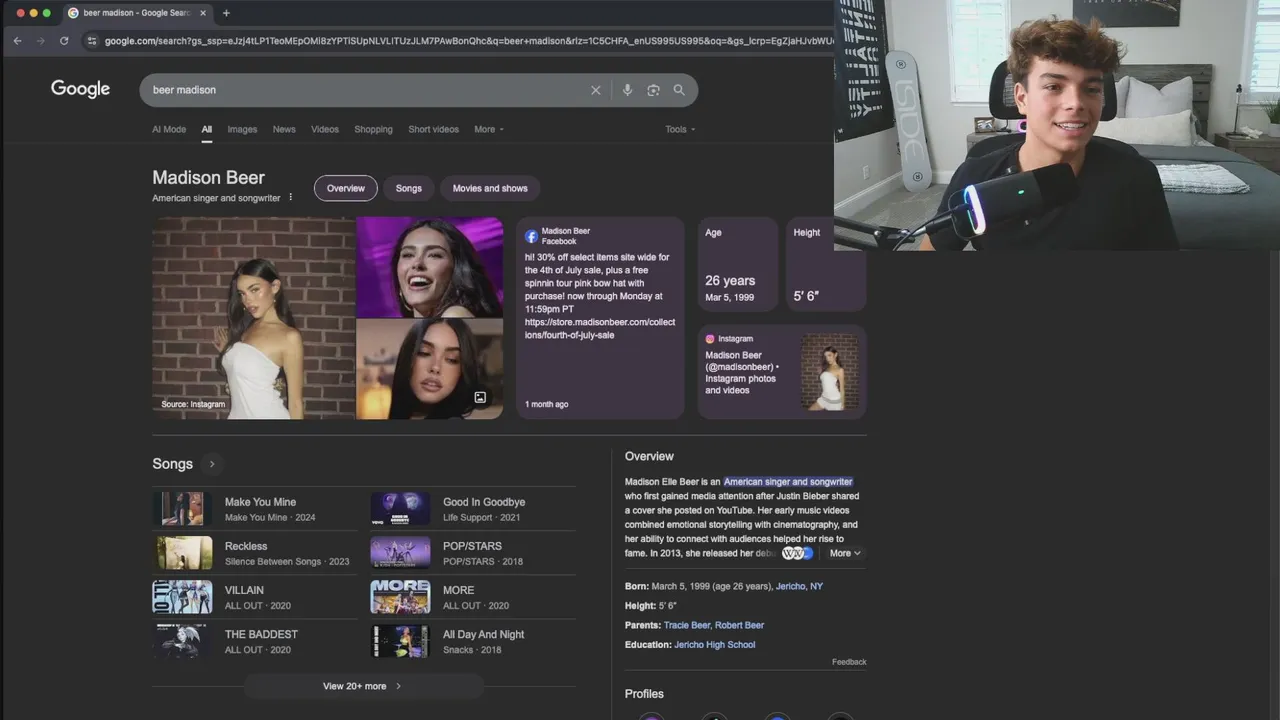
Task: Open the Tools dropdown
Action: tap(680, 129)
